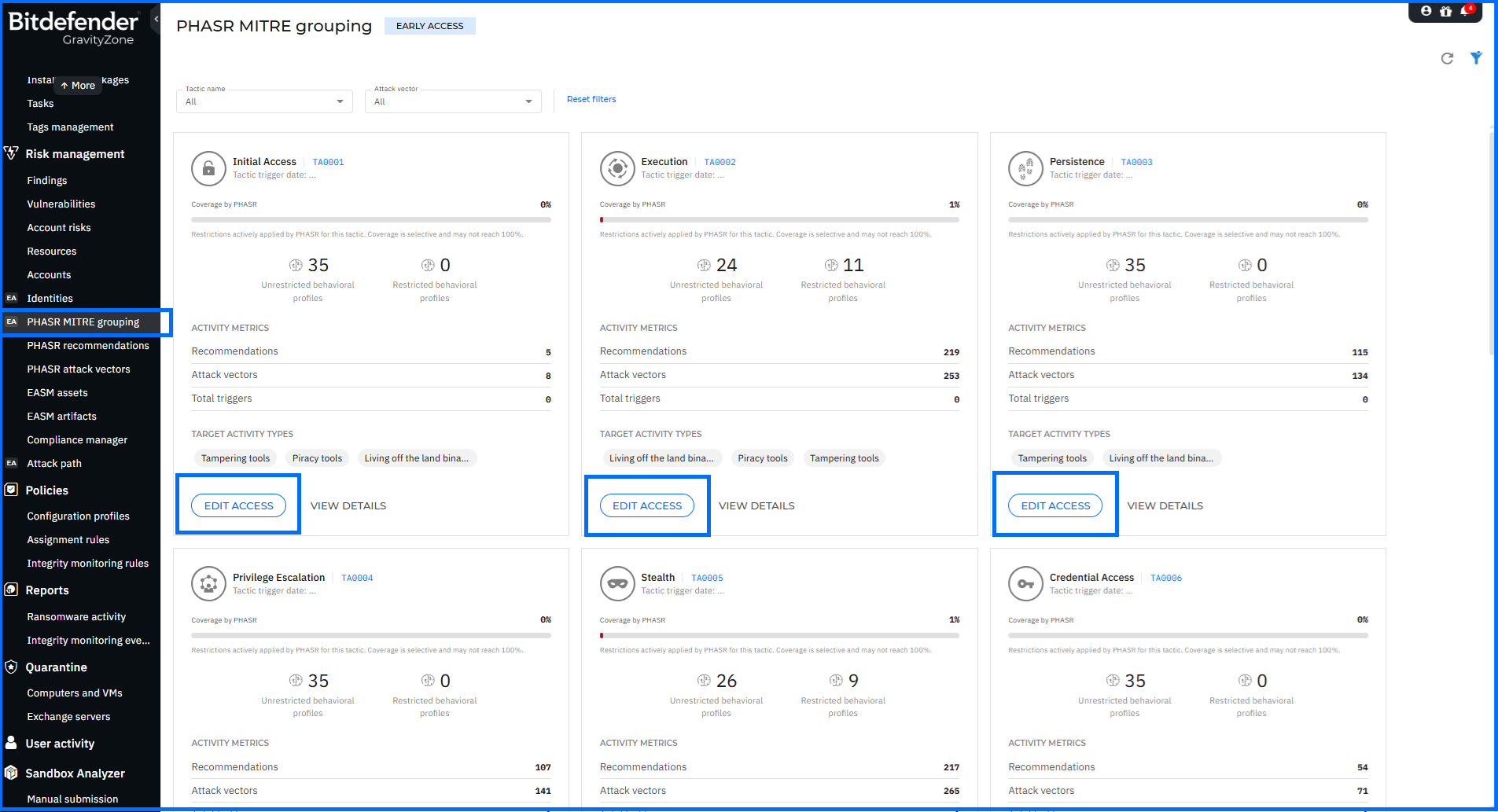Open the TA0003 tactic ID link
1498x812 pixels.
1137,162
